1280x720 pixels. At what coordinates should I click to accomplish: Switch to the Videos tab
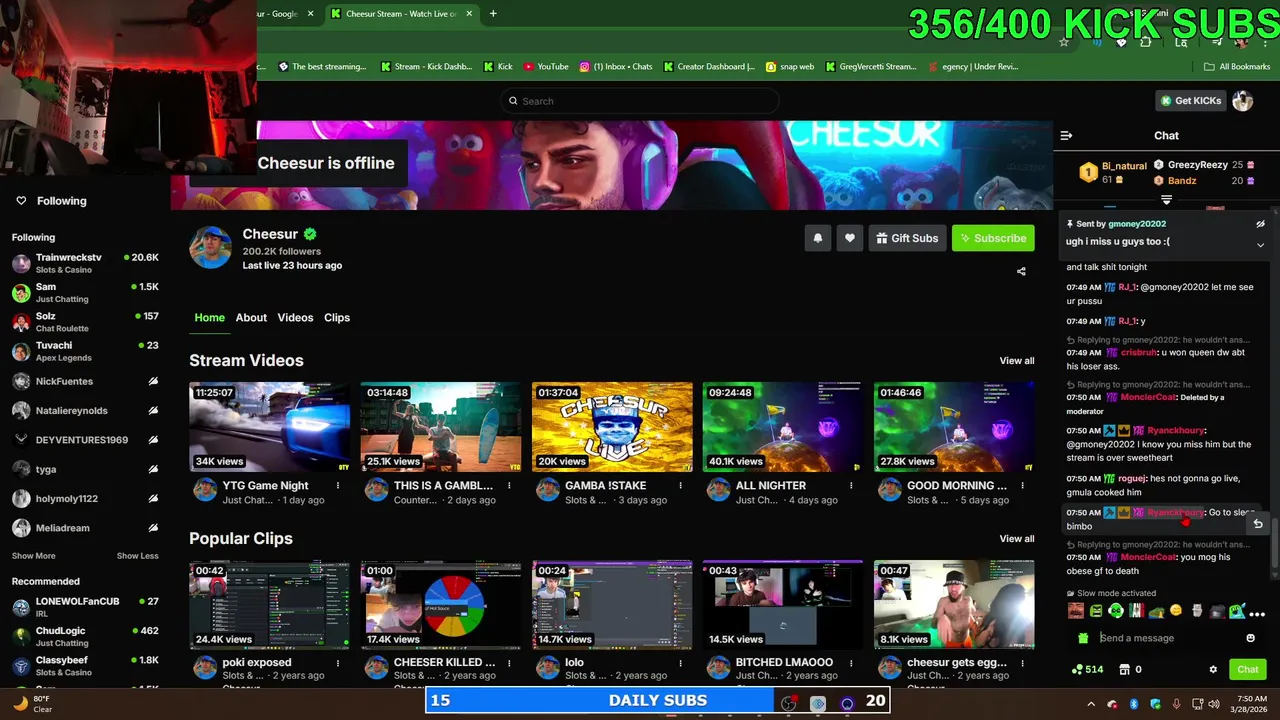pyautogui.click(x=295, y=318)
